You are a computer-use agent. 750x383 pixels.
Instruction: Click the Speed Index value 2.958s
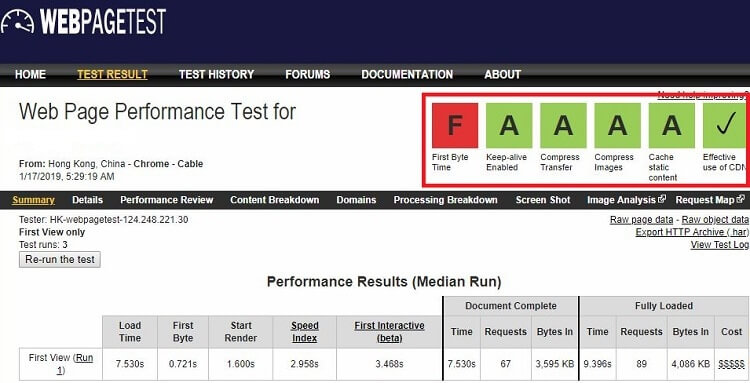pyautogui.click(x=305, y=364)
